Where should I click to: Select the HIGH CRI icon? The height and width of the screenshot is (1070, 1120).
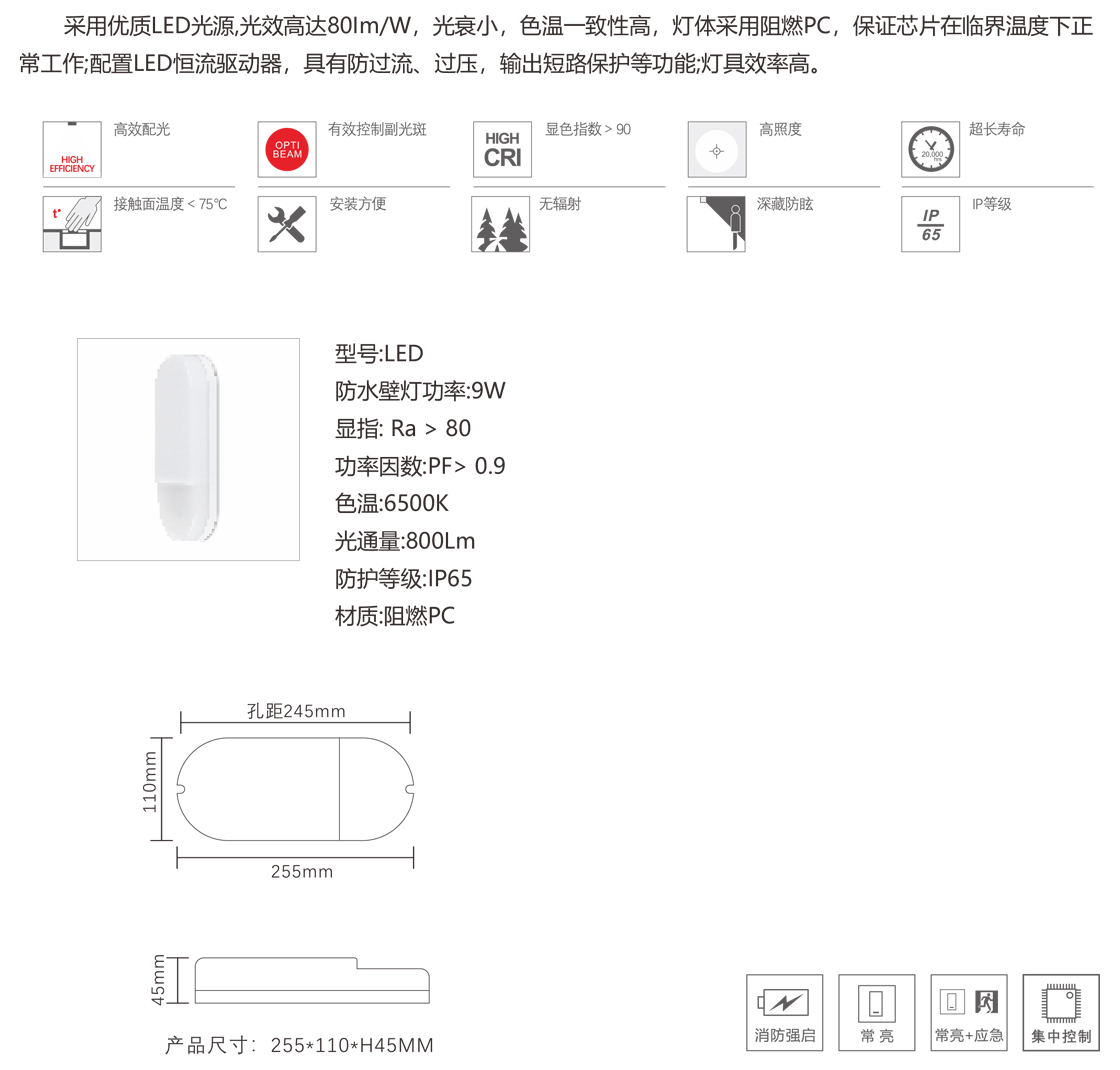pos(502,149)
